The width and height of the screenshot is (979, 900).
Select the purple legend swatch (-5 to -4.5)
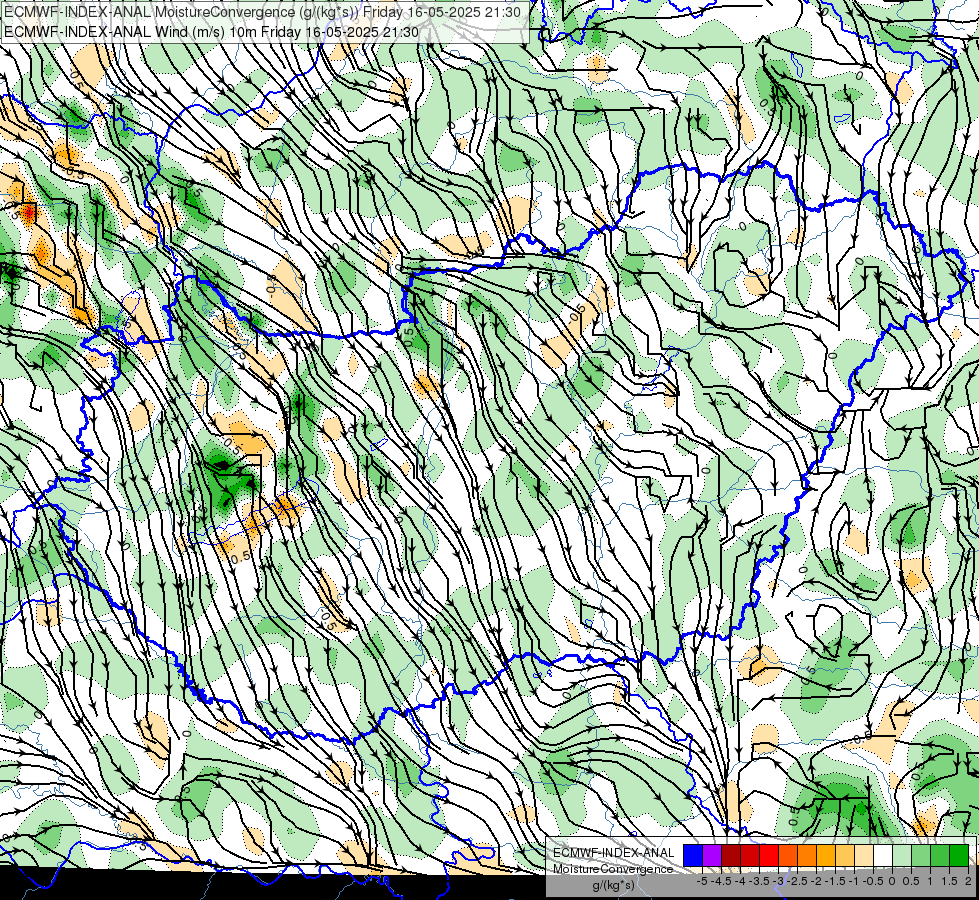[712, 855]
